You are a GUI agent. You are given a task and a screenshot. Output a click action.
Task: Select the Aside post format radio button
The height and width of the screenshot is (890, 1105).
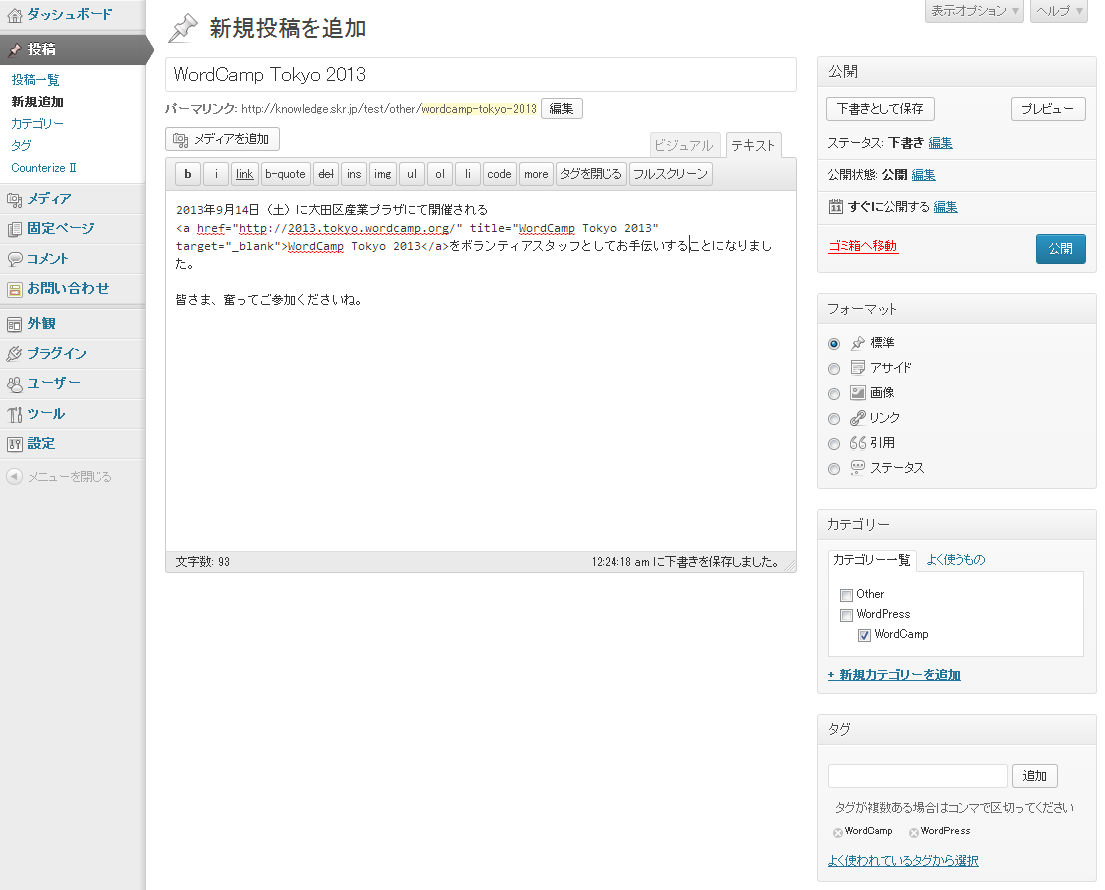point(834,368)
